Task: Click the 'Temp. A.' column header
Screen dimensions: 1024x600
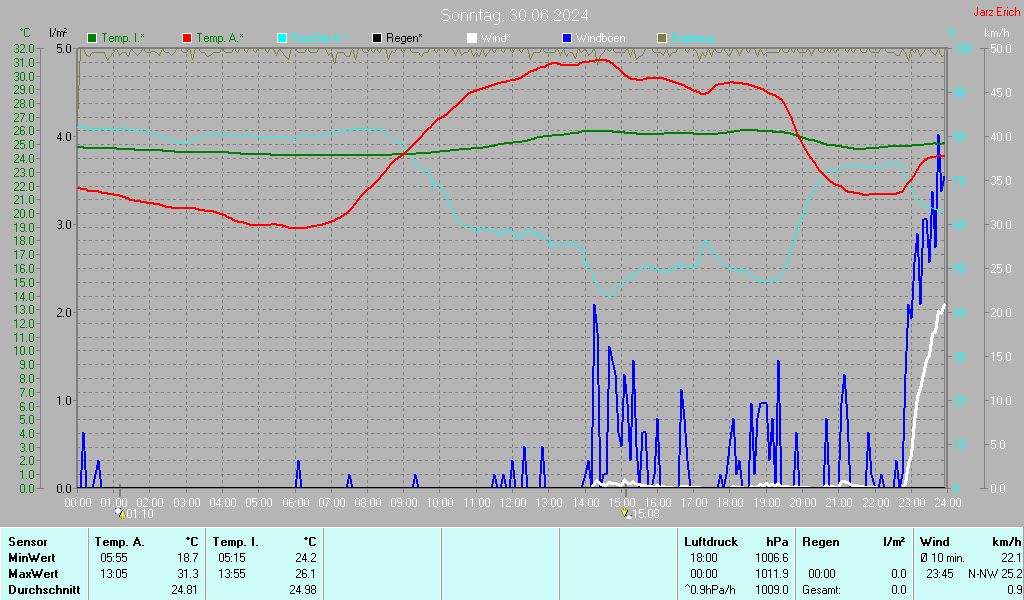Action: (x=119, y=542)
